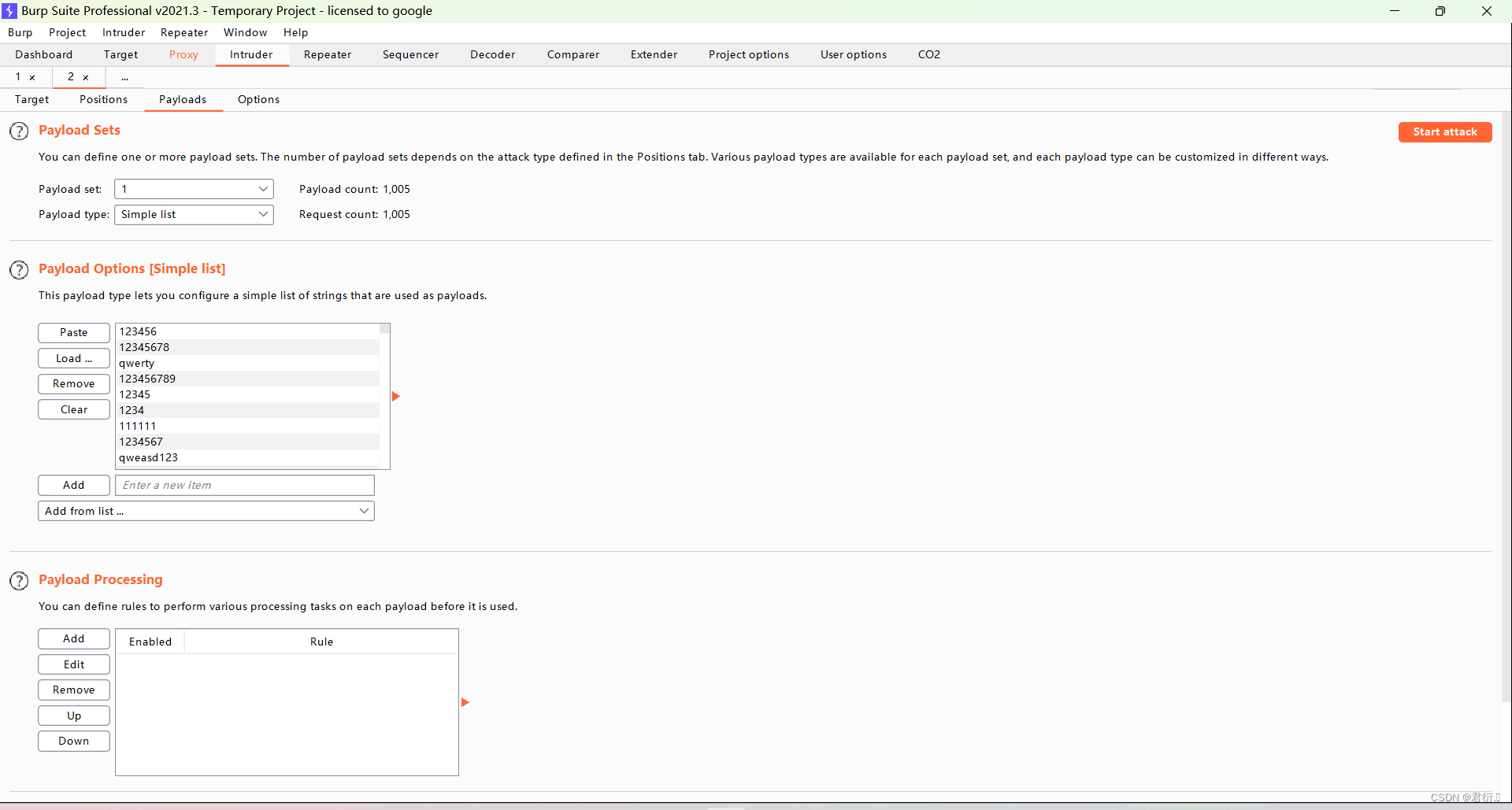Image resolution: width=1512 pixels, height=810 pixels.
Task: Select payload '1234567' in list
Action: coord(247,442)
